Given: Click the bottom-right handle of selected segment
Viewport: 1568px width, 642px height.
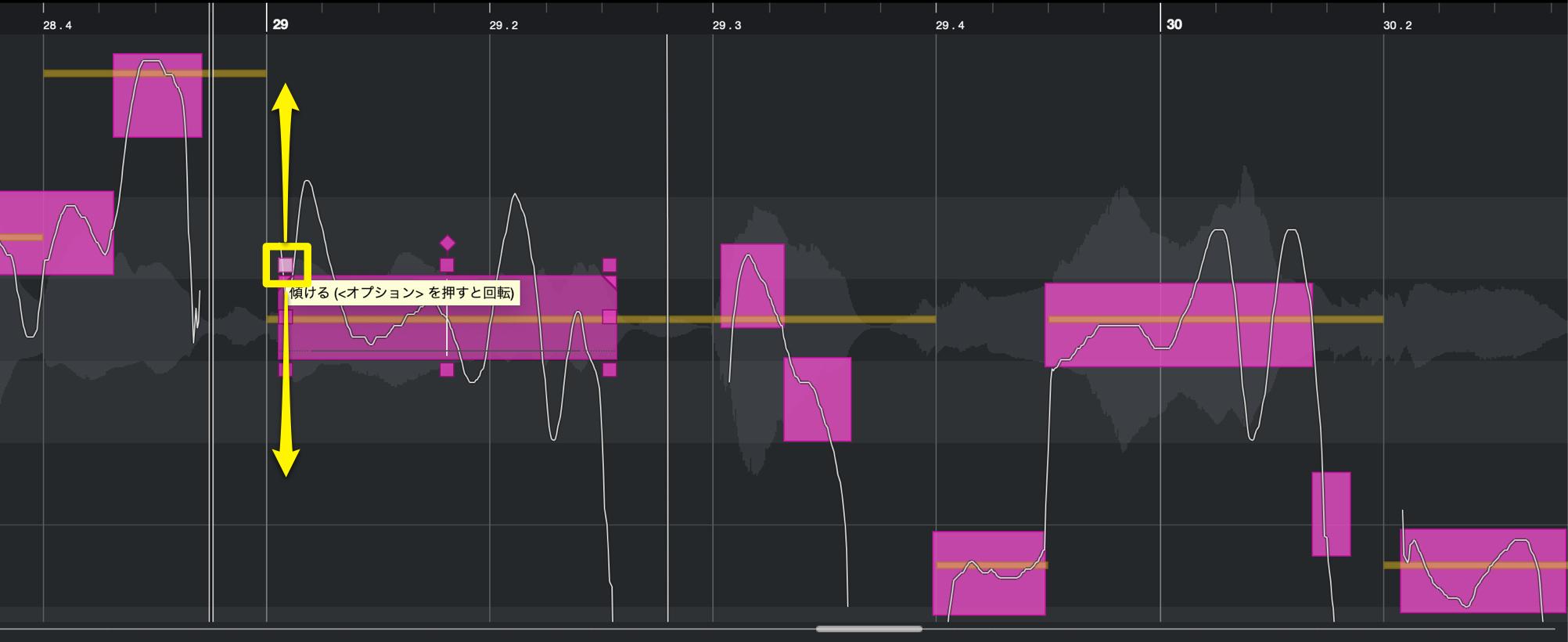Looking at the screenshot, I should pyautogui.click(x=610, y=370).
